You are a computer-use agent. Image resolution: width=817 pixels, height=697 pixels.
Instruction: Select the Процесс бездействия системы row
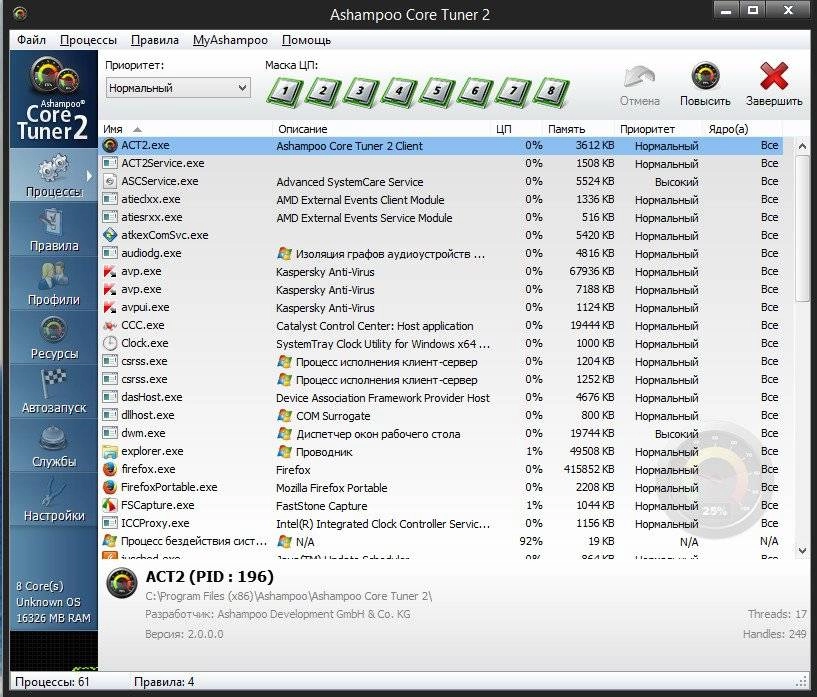tap(441, 541)
